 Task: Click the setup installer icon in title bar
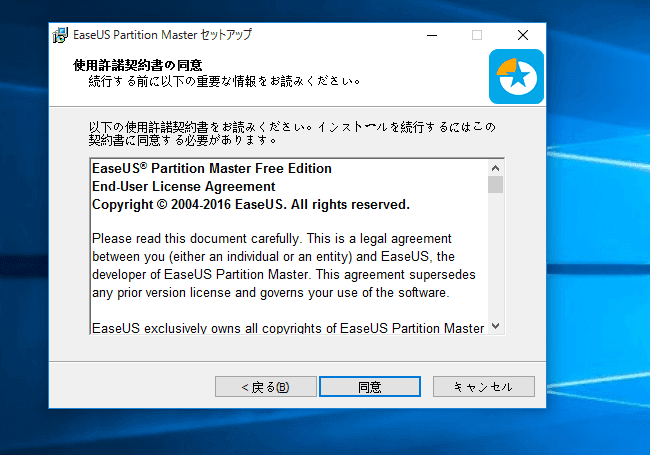pyautogui.click(x=60, y=35)
